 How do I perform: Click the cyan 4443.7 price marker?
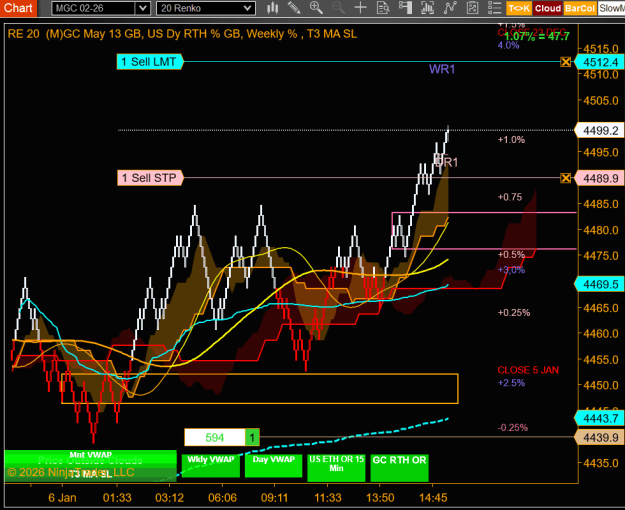[600, 418]
